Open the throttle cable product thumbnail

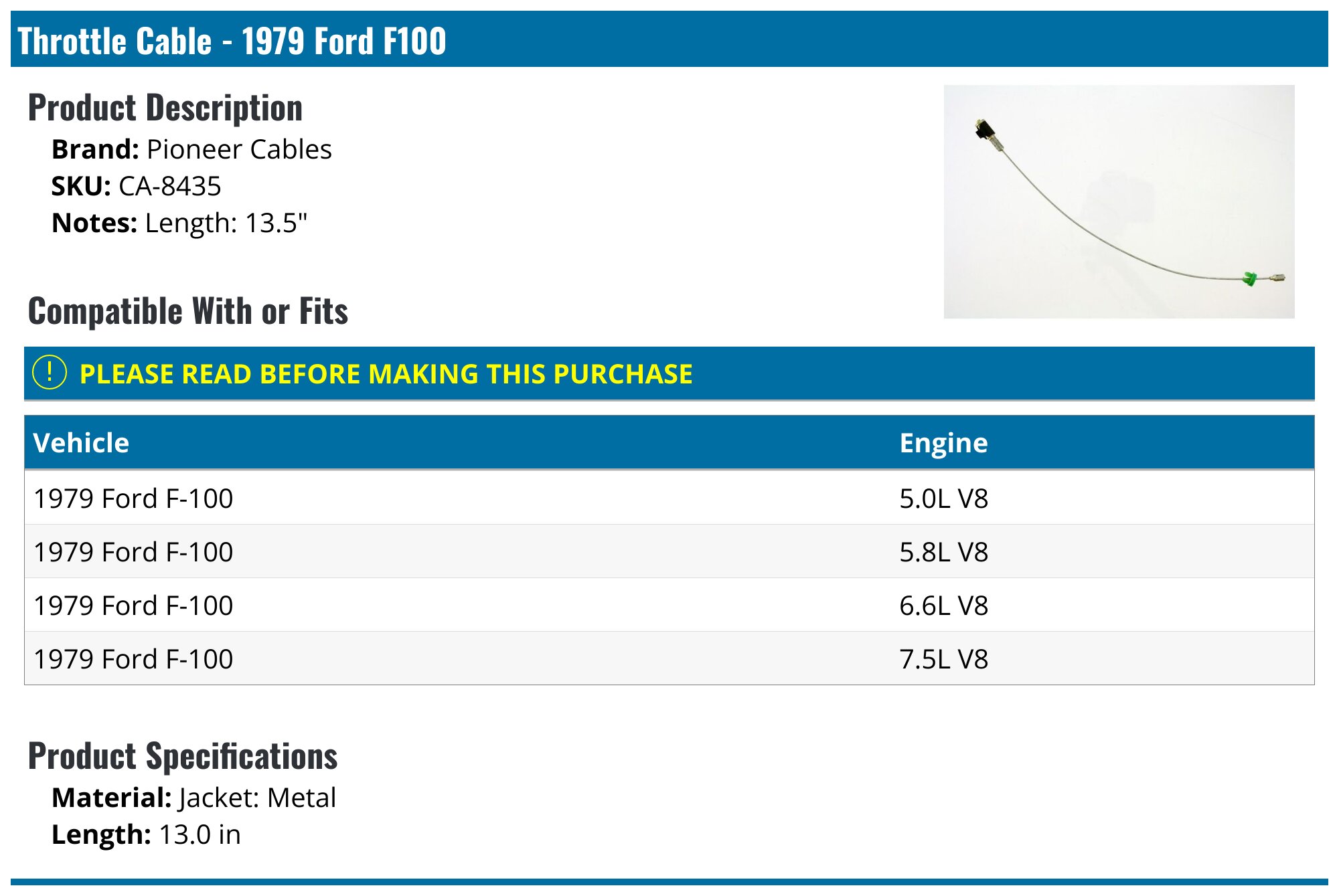(1119, 201)
